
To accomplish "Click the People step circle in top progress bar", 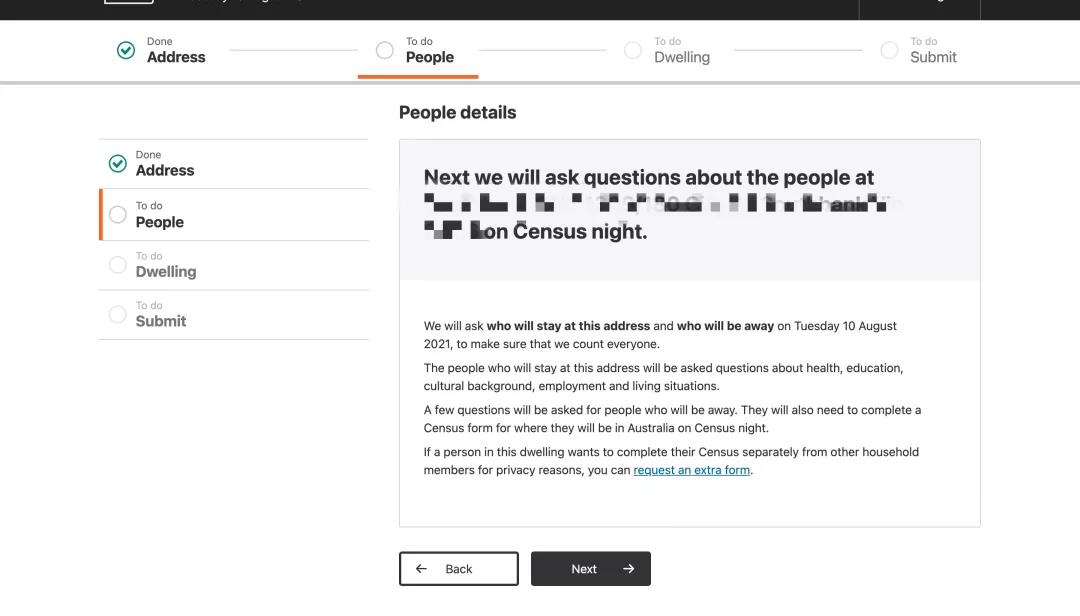I will coord(385,50).
